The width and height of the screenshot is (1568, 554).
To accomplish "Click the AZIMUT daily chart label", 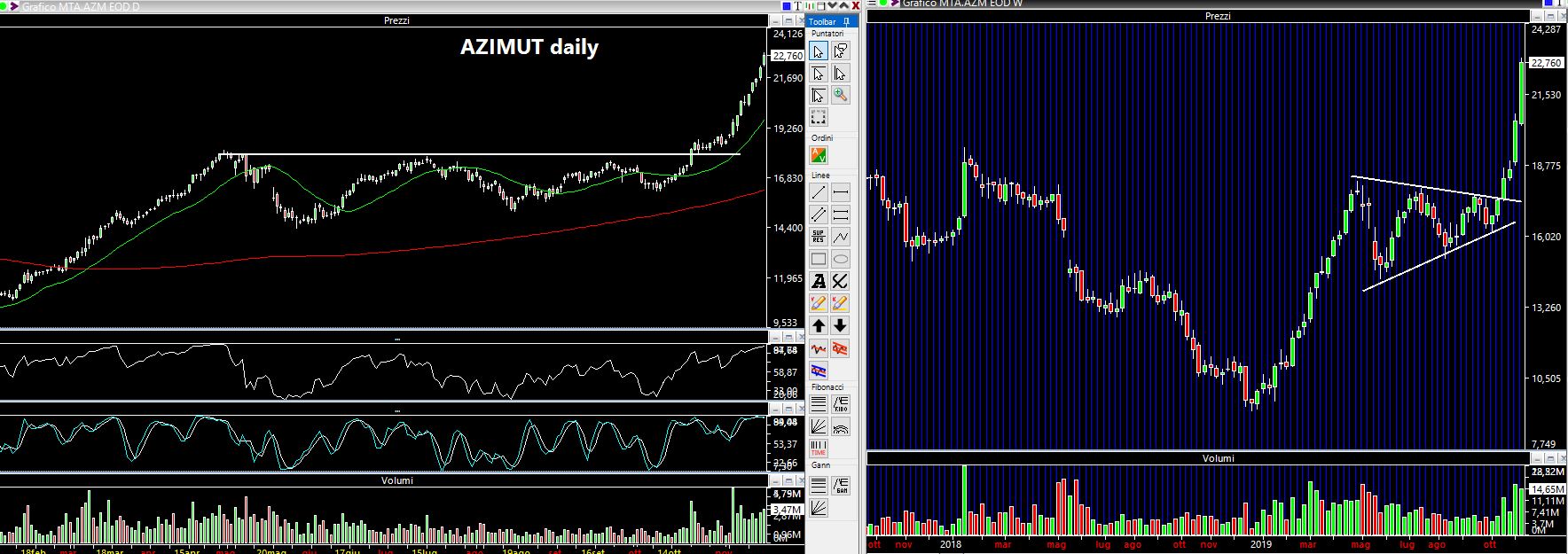I will [x=529, y=47].
